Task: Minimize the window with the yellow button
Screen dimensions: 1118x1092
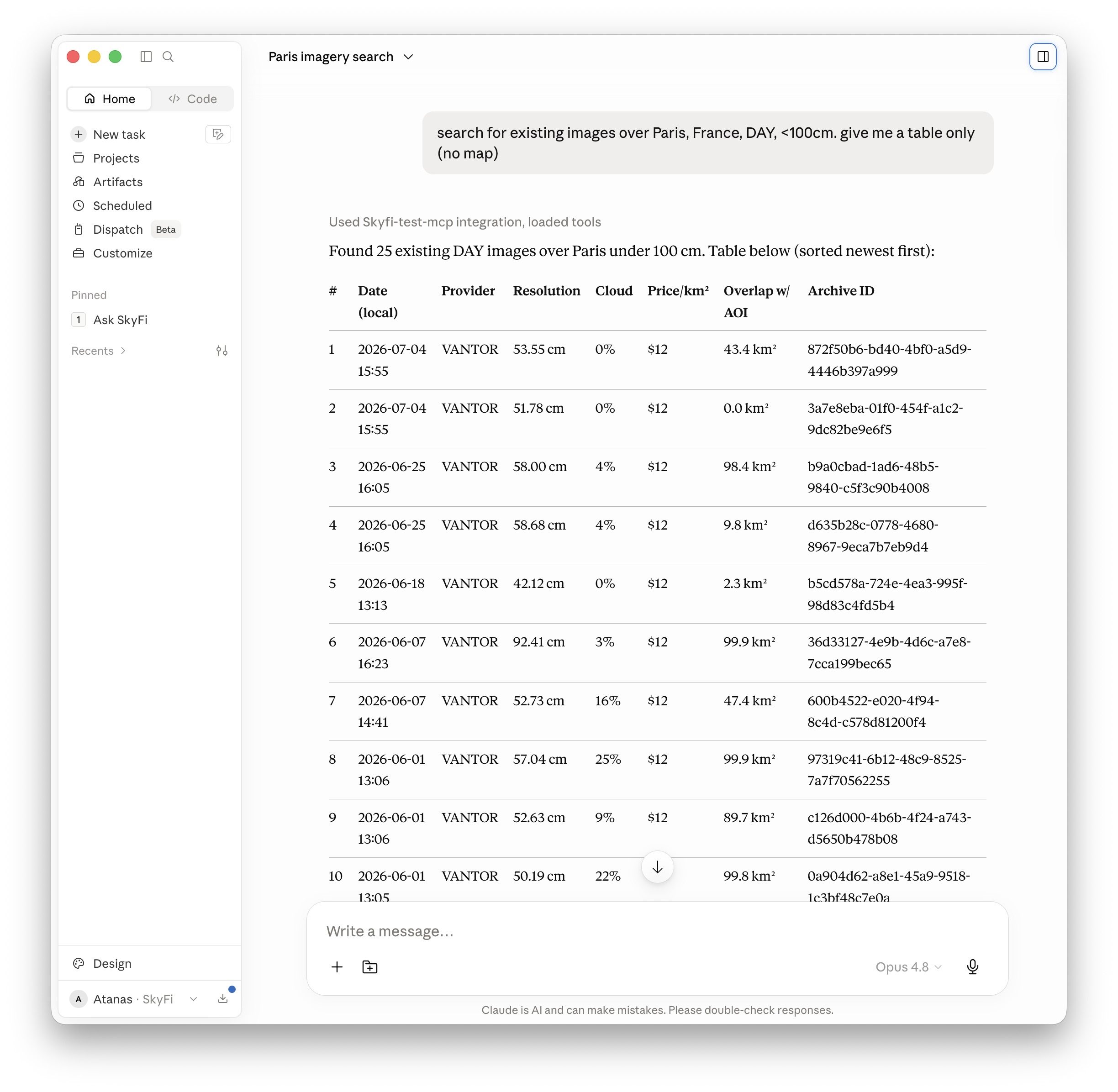Action: 94,56
